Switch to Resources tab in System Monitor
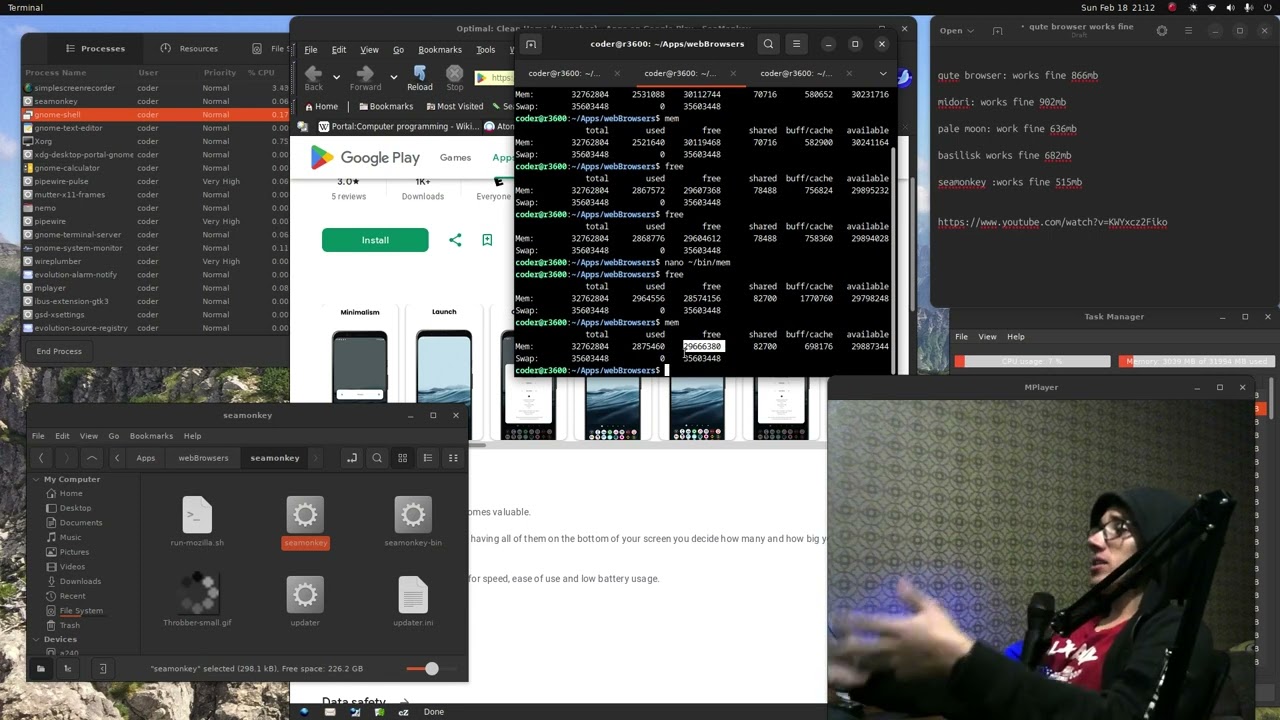Image resolution: width=1280 pixels, height=720 pixels. pyautogui.click(x=189, y=48)
